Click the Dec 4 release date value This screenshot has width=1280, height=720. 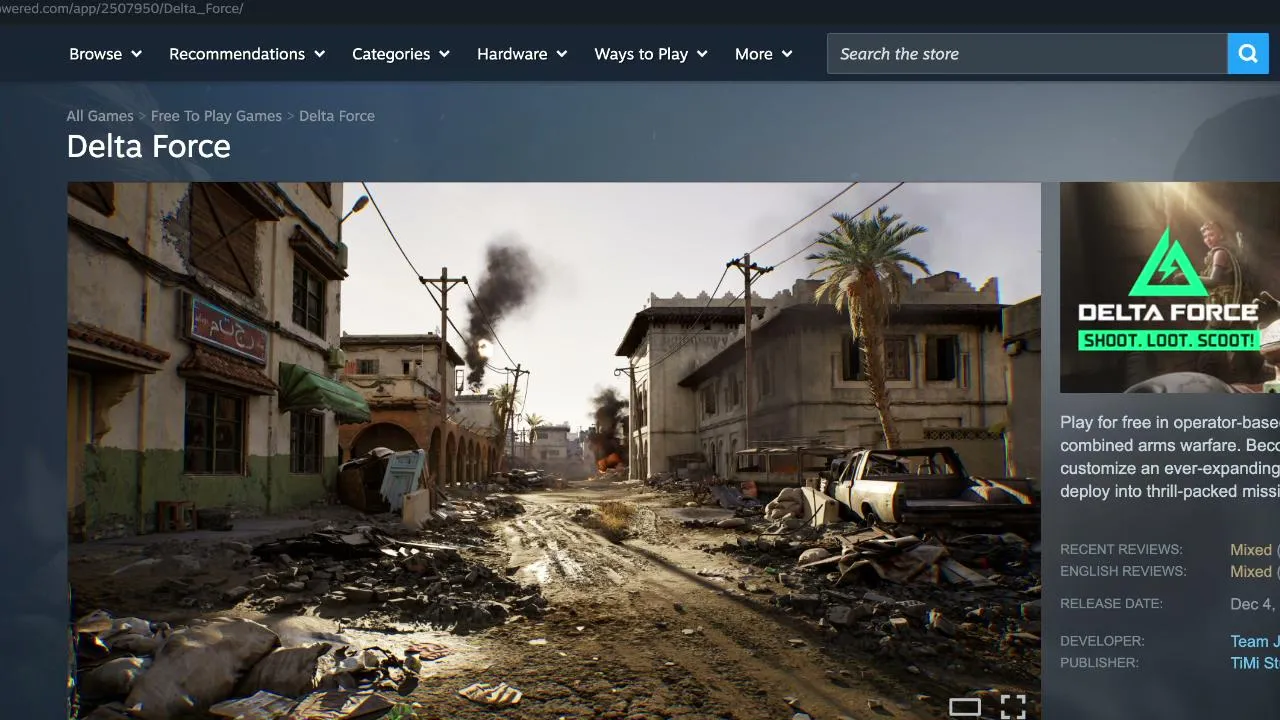point(1255,604)
